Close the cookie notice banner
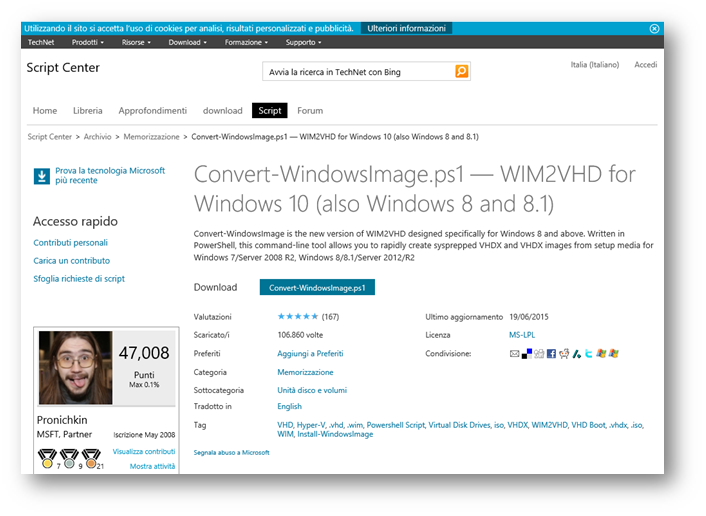706x516 pixels. [654, 28]
